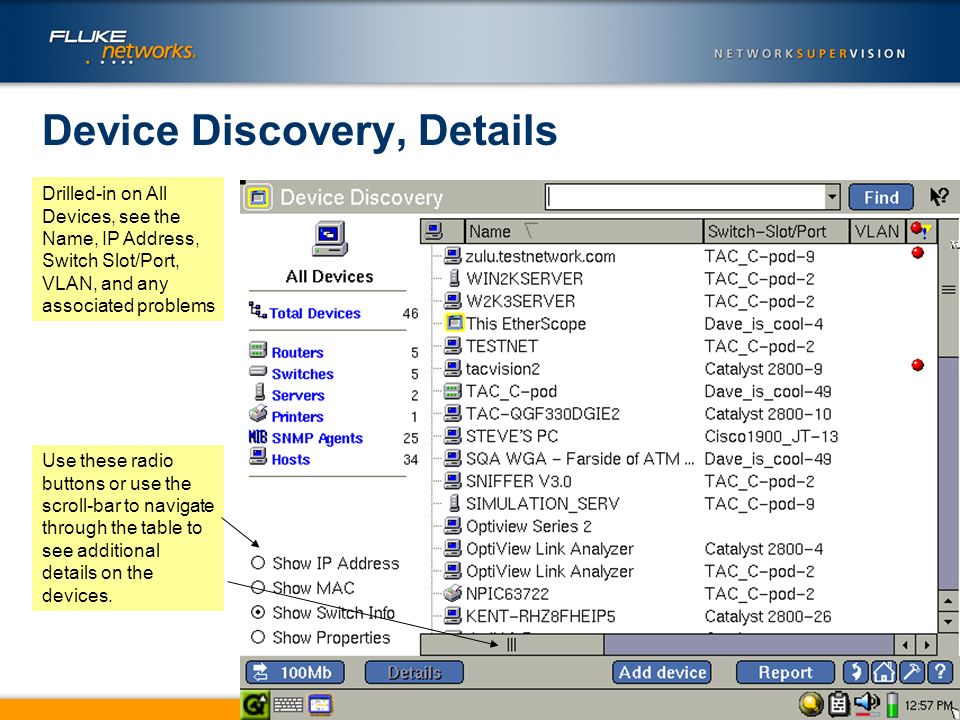960x720 pixels.
Task: Click the horizontal scrollbar right arrow
Action: (927, 645)
